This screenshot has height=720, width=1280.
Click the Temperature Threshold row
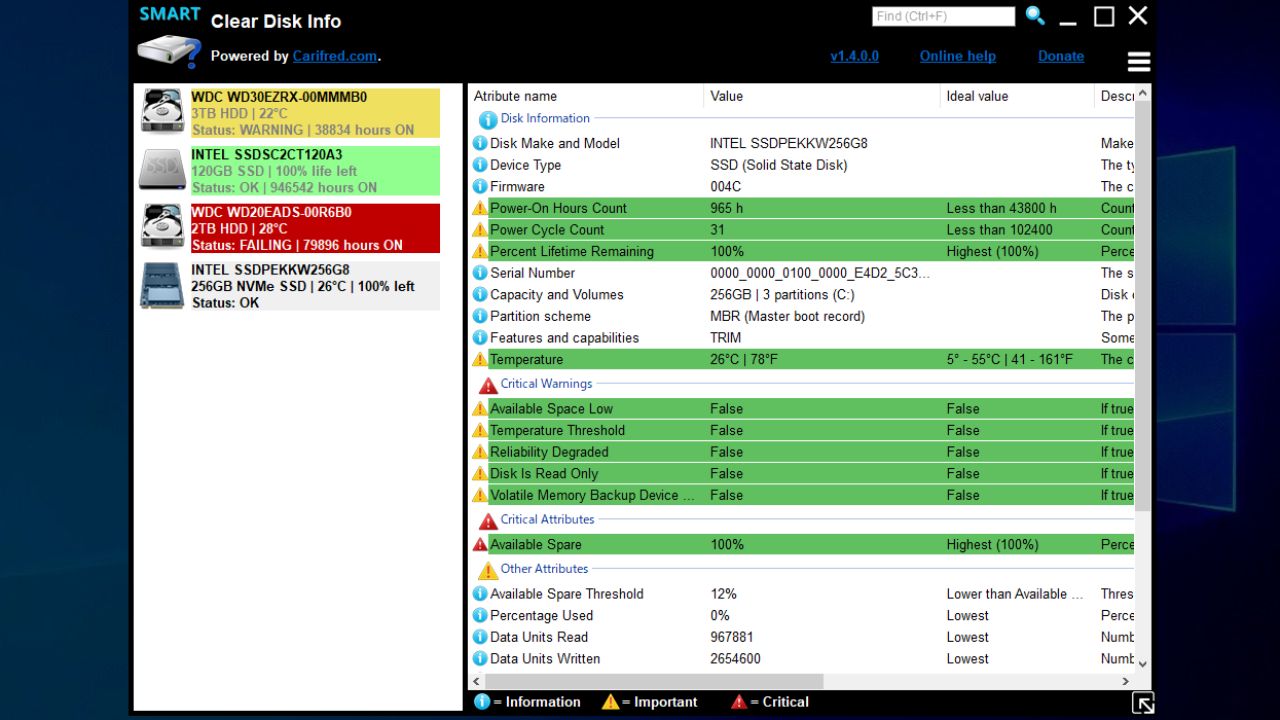point(802,430)
